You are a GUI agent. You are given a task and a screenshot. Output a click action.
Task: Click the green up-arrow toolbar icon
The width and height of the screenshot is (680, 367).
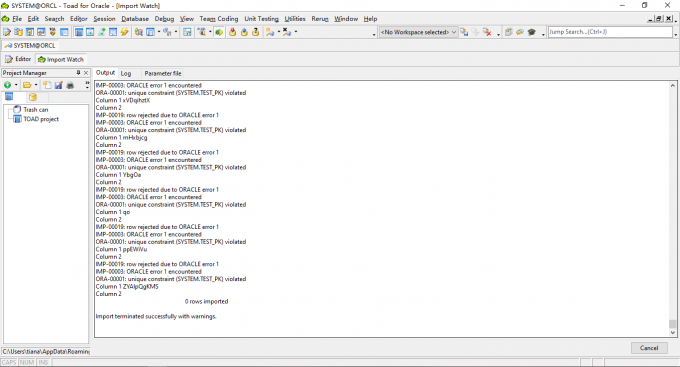pos(101,32)
